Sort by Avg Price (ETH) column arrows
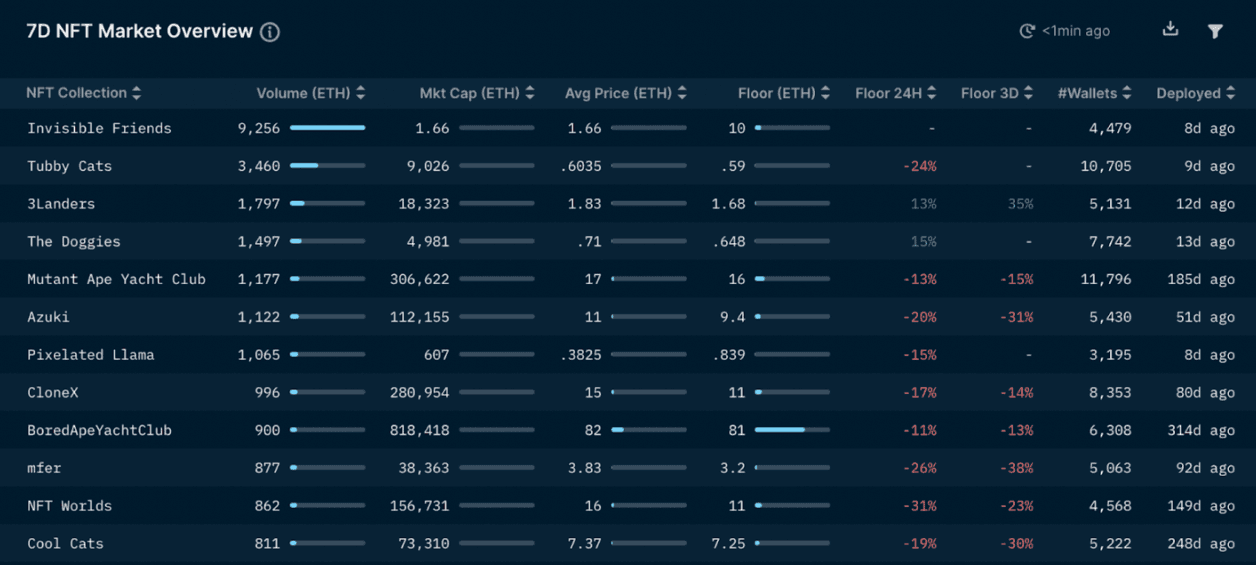The height and width of the screenshot is (565, 1256). click(x=682, y=93)
